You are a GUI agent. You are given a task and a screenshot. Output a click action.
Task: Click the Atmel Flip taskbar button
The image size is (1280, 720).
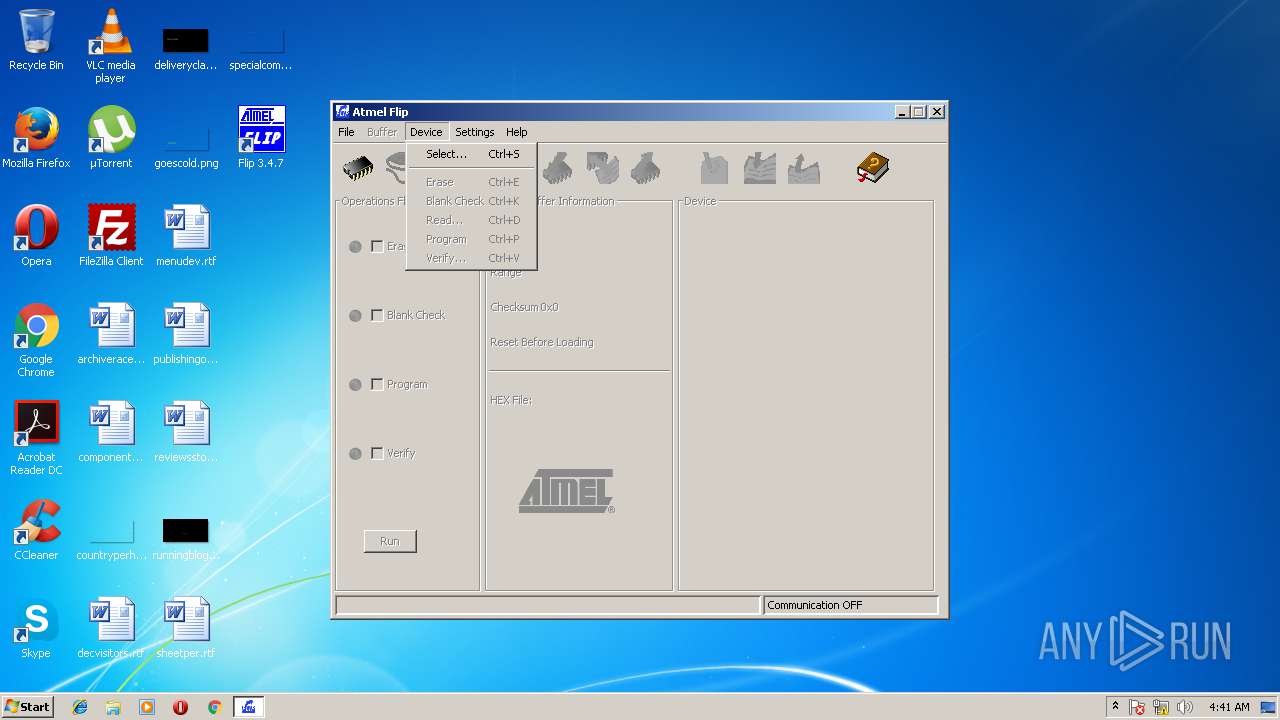tap(249, 707)
